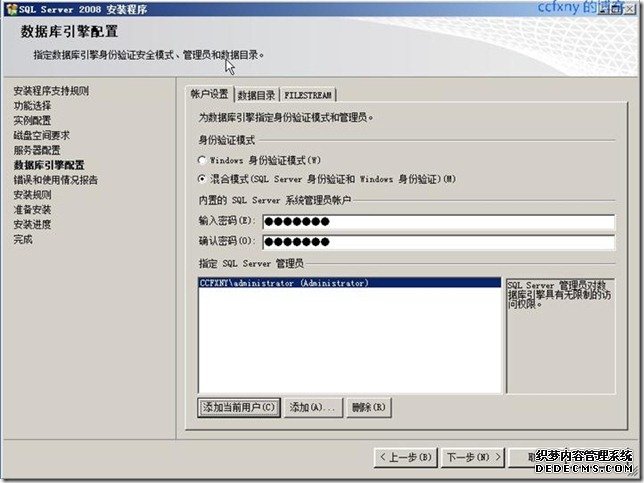Open the 数据目录 tab
644x483 pixels.
click(256, 95)
